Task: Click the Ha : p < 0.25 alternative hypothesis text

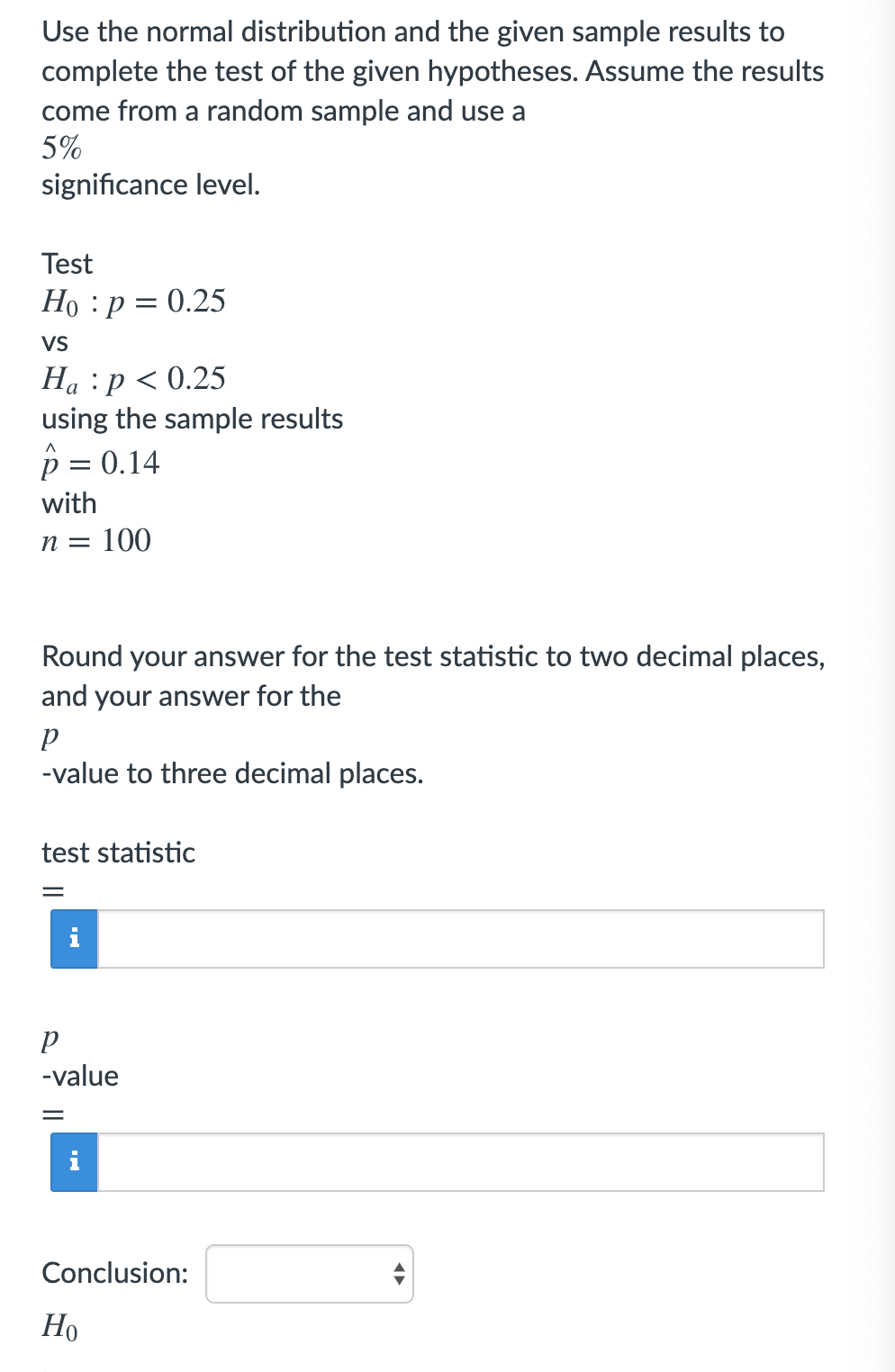Action: coord(133,378)
